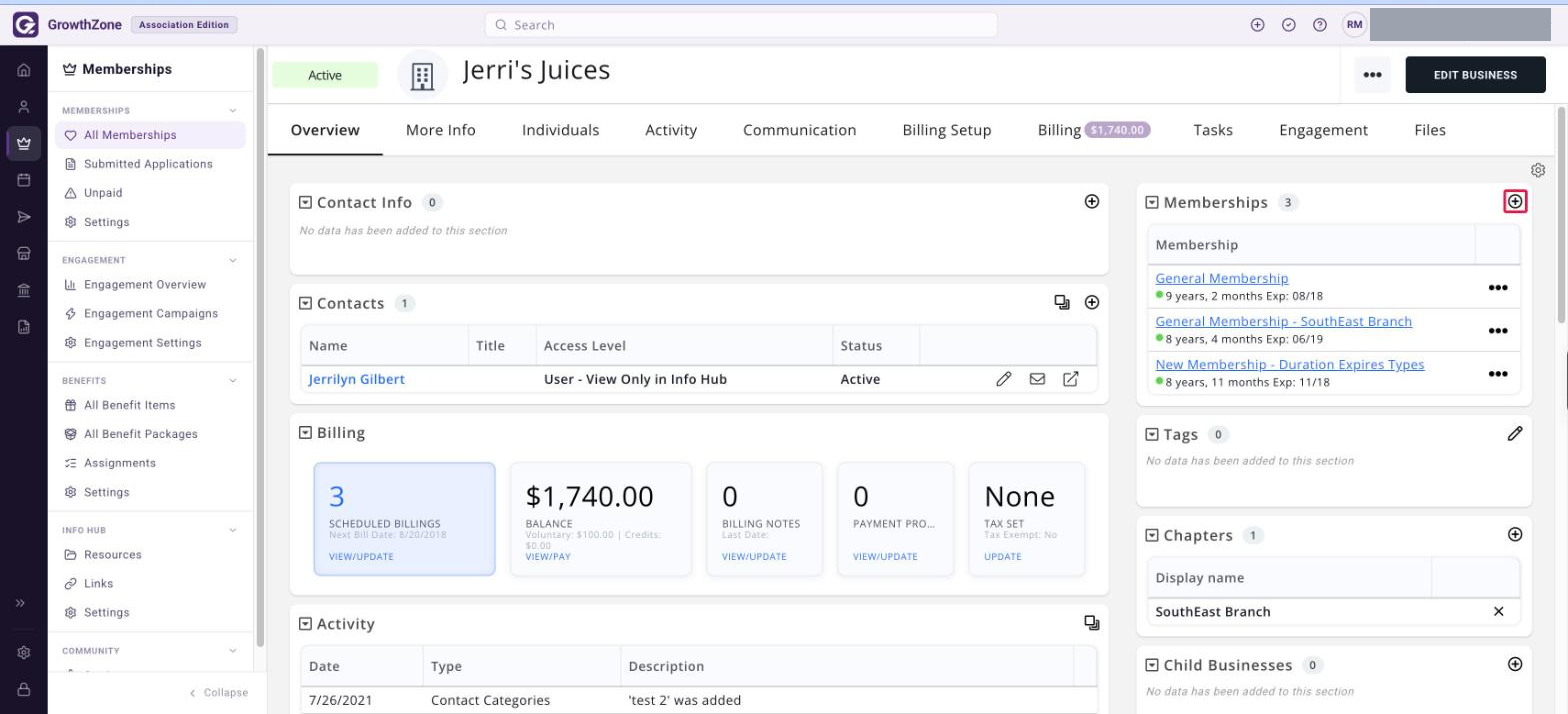
Task: Click the Edit Business button
Action: click(x=1475, y=75)
